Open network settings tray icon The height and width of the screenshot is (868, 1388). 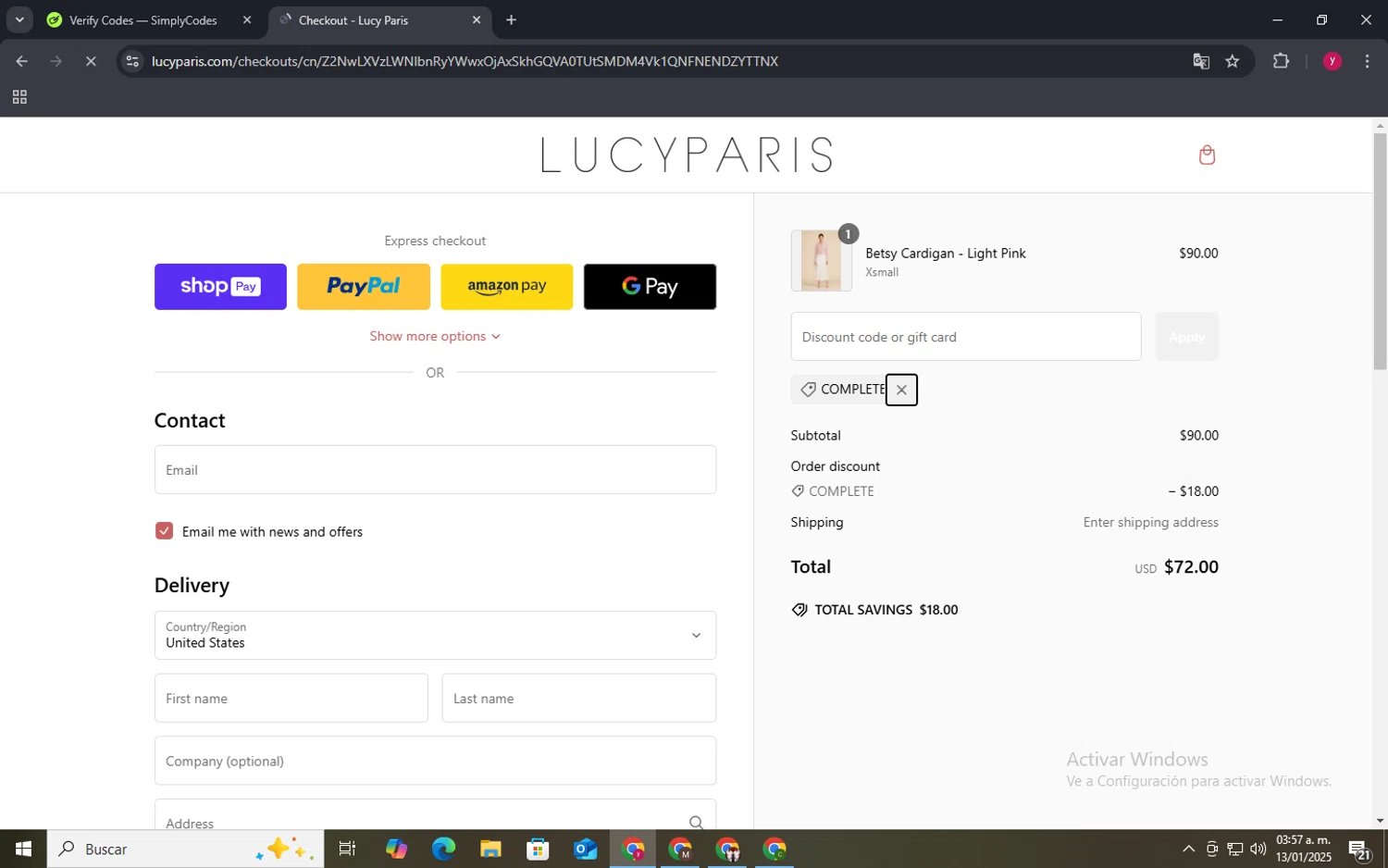coord(1234,849)
